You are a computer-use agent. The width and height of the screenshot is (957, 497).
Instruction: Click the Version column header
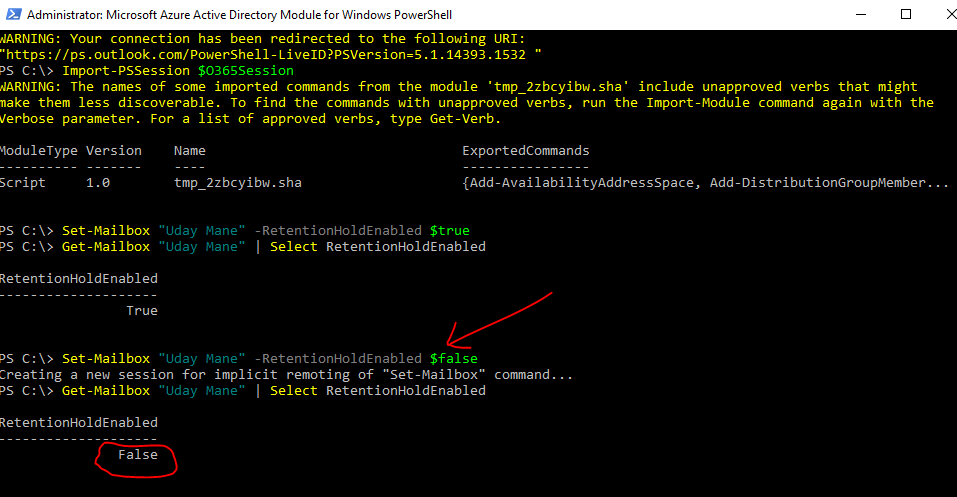tap(113, 151)
